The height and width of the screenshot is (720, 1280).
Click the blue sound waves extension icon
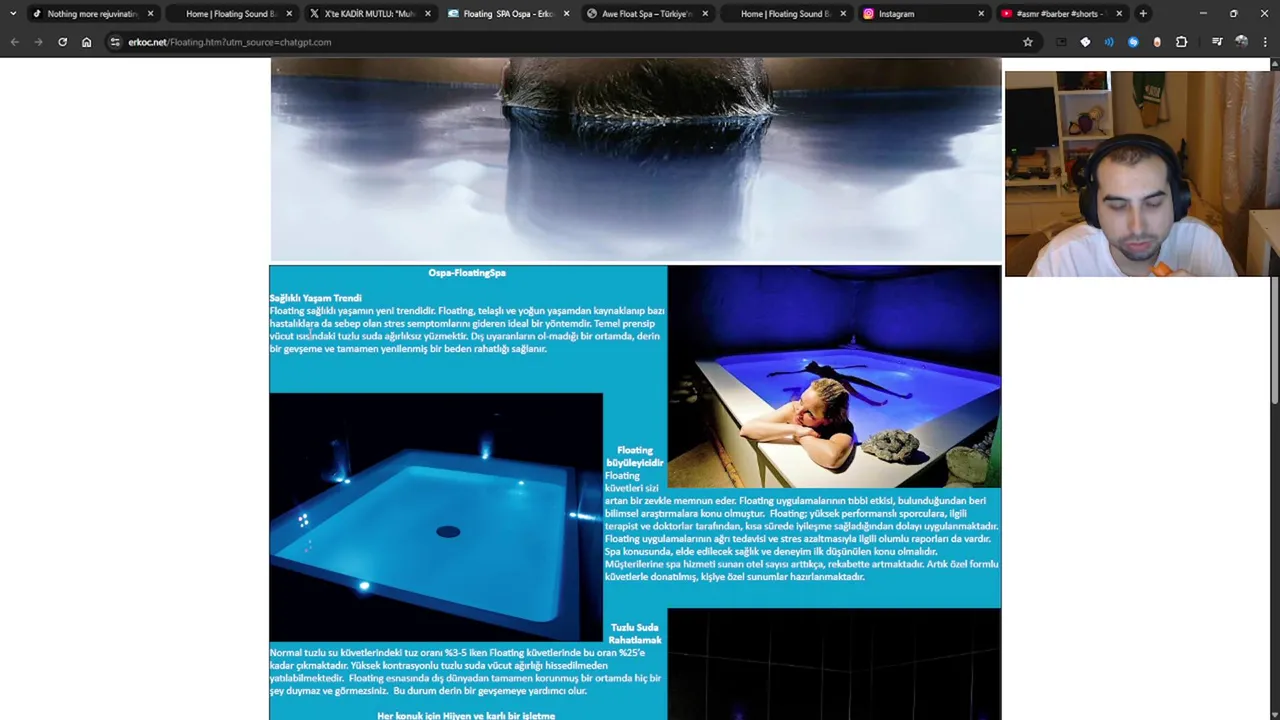pyautogui.click(x=1109, y=42)
